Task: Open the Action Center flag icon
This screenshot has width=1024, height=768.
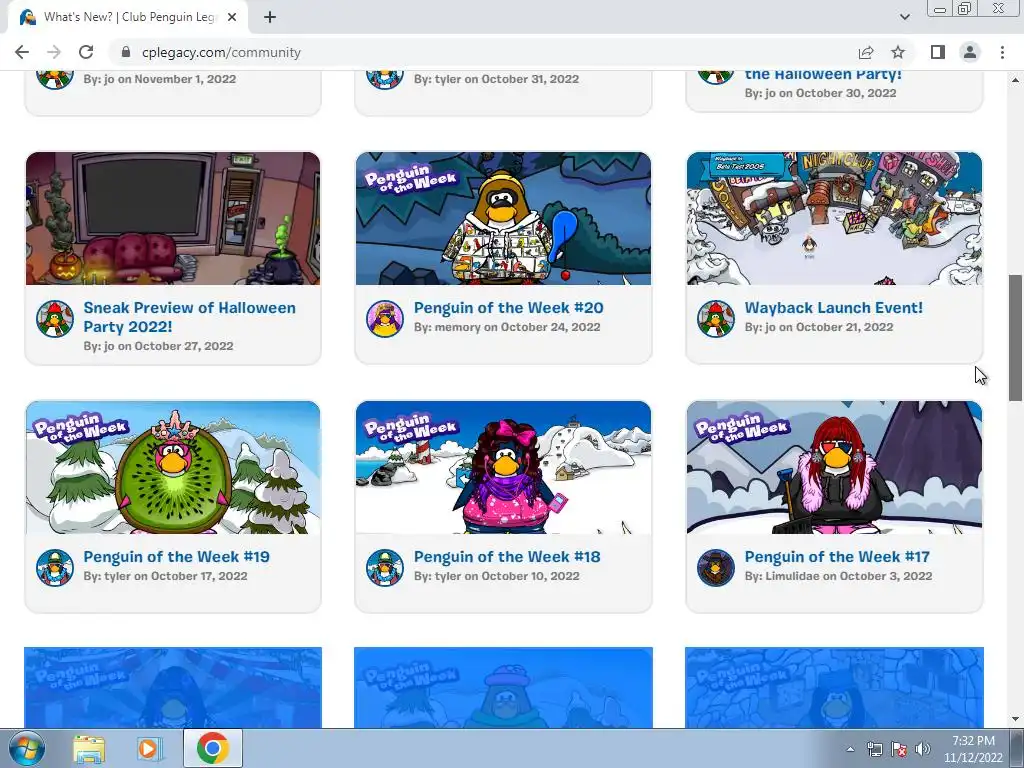Action: tap(899, 749)
